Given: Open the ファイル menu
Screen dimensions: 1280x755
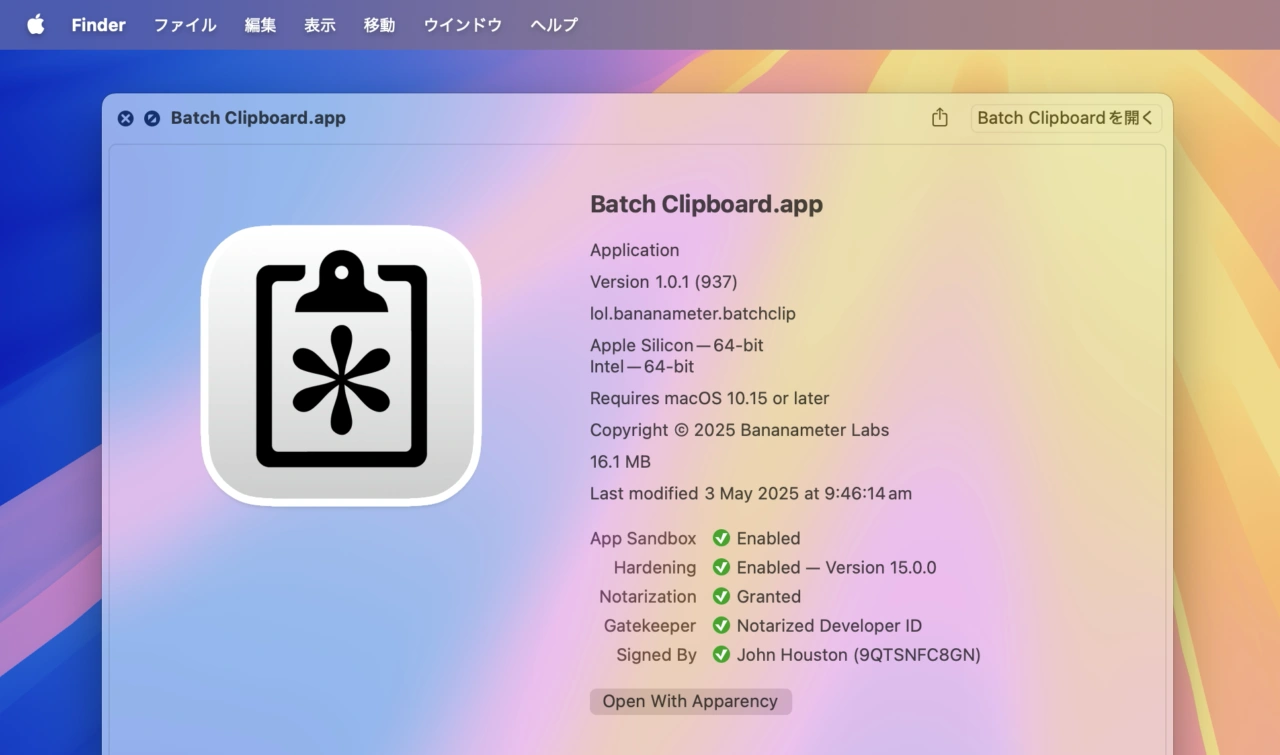Looking at the screenshot, I should coord(185,25).
